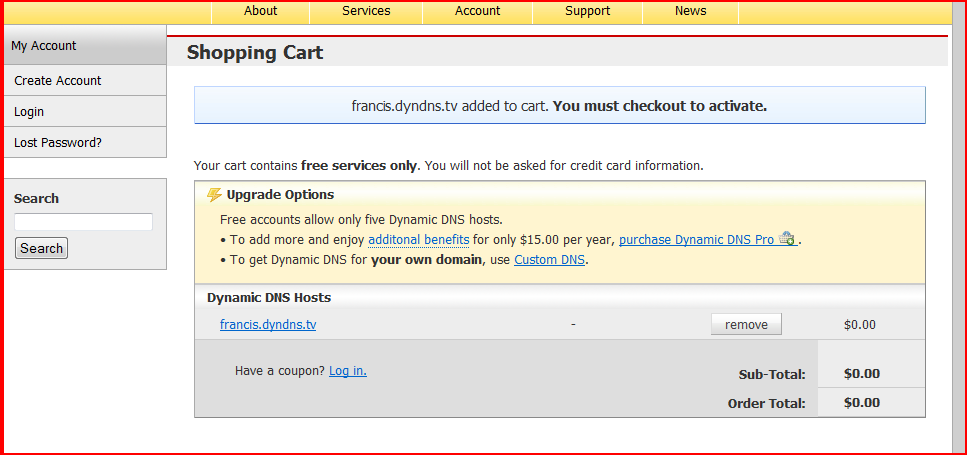967x455 pixels.
Task: Open francis.dyndns.tv host link
Action: point(268,324)
